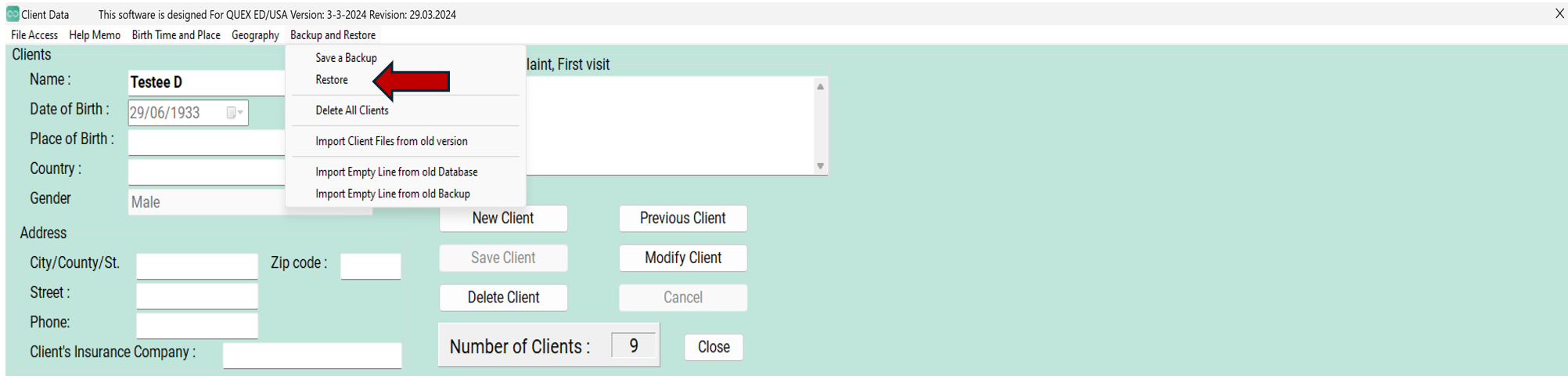Select Delete All Clients option

(352, 110)
